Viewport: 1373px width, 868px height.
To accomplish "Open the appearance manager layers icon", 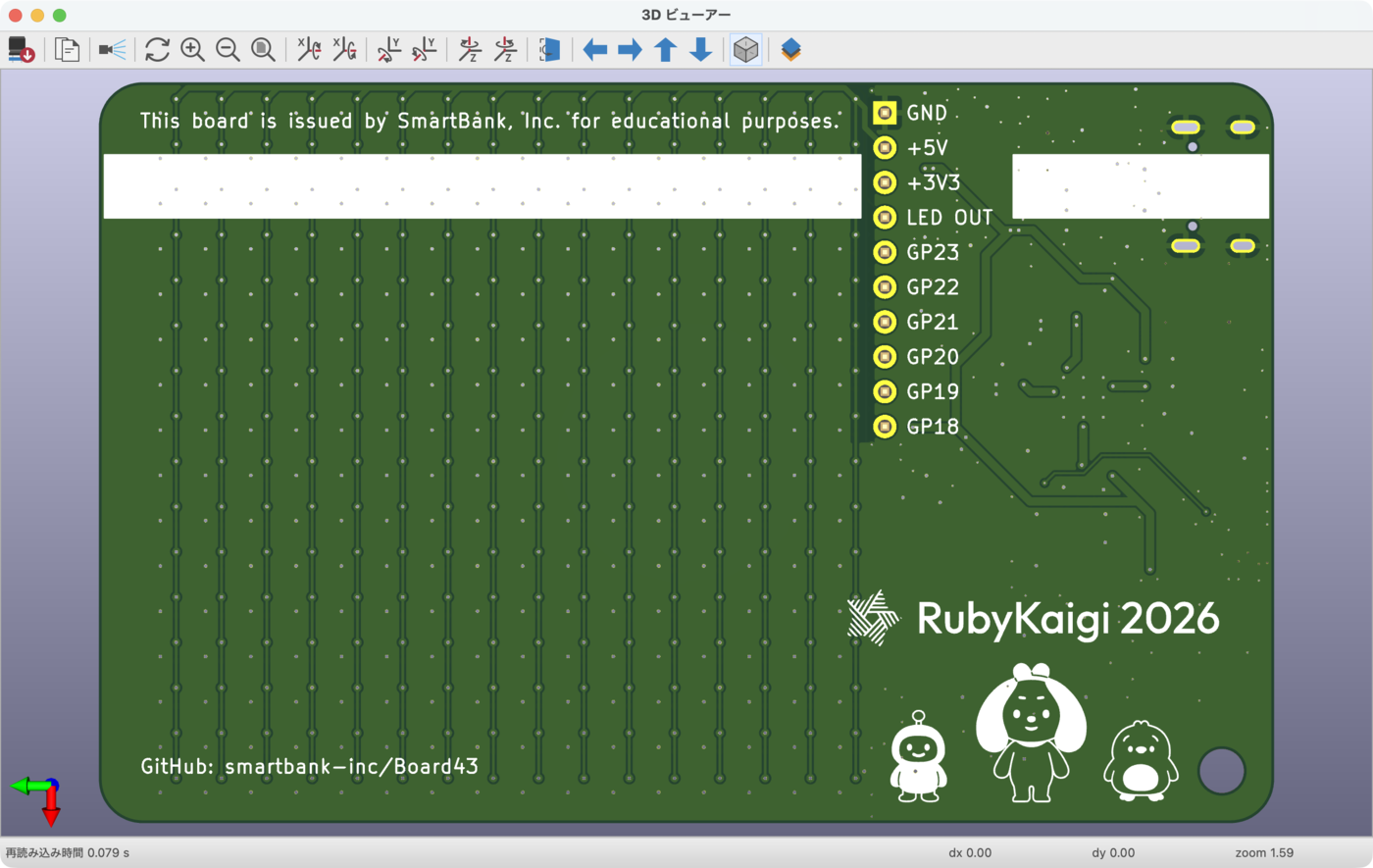I will [791, 49].
